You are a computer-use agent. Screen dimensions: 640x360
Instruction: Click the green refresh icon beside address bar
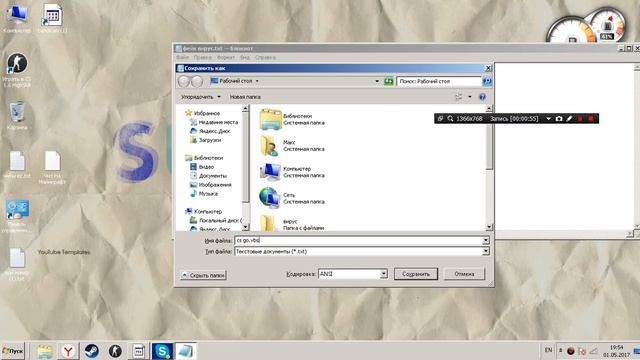pos(389,81)
